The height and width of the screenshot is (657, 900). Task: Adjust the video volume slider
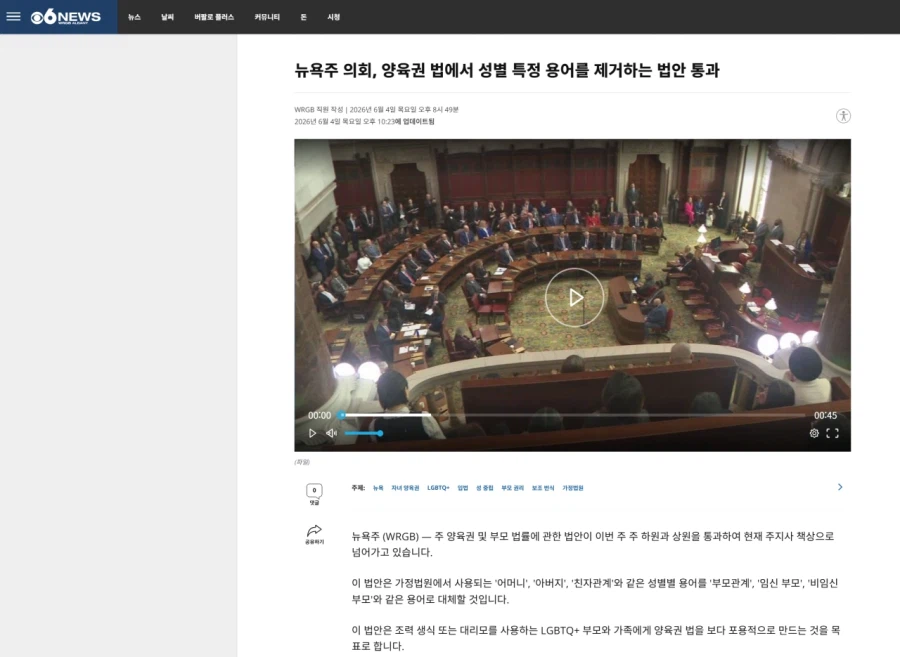[x=364, y=433]
